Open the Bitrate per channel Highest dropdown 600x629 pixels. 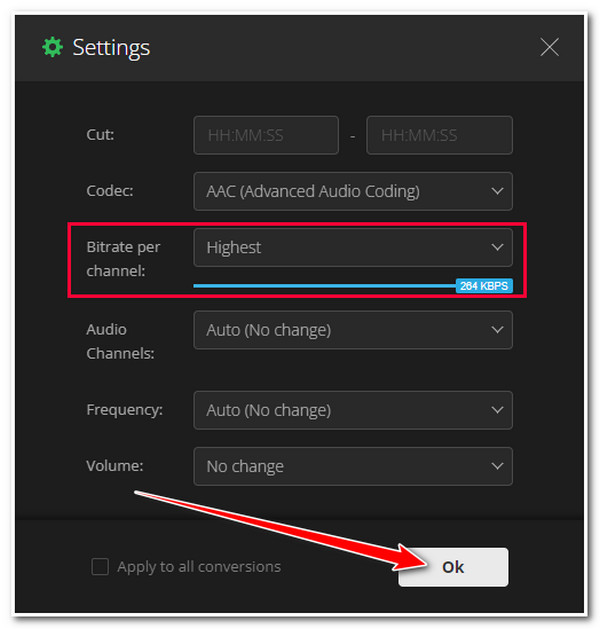(353, 248)
